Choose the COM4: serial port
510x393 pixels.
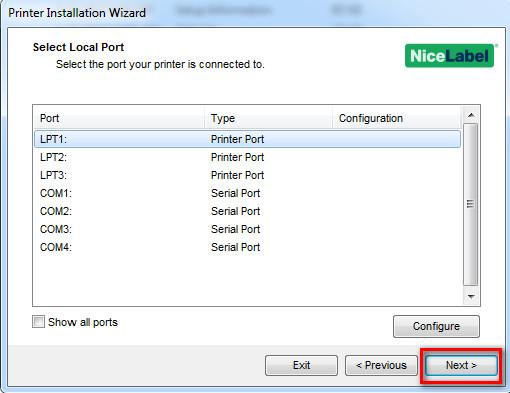click(247, 247)
